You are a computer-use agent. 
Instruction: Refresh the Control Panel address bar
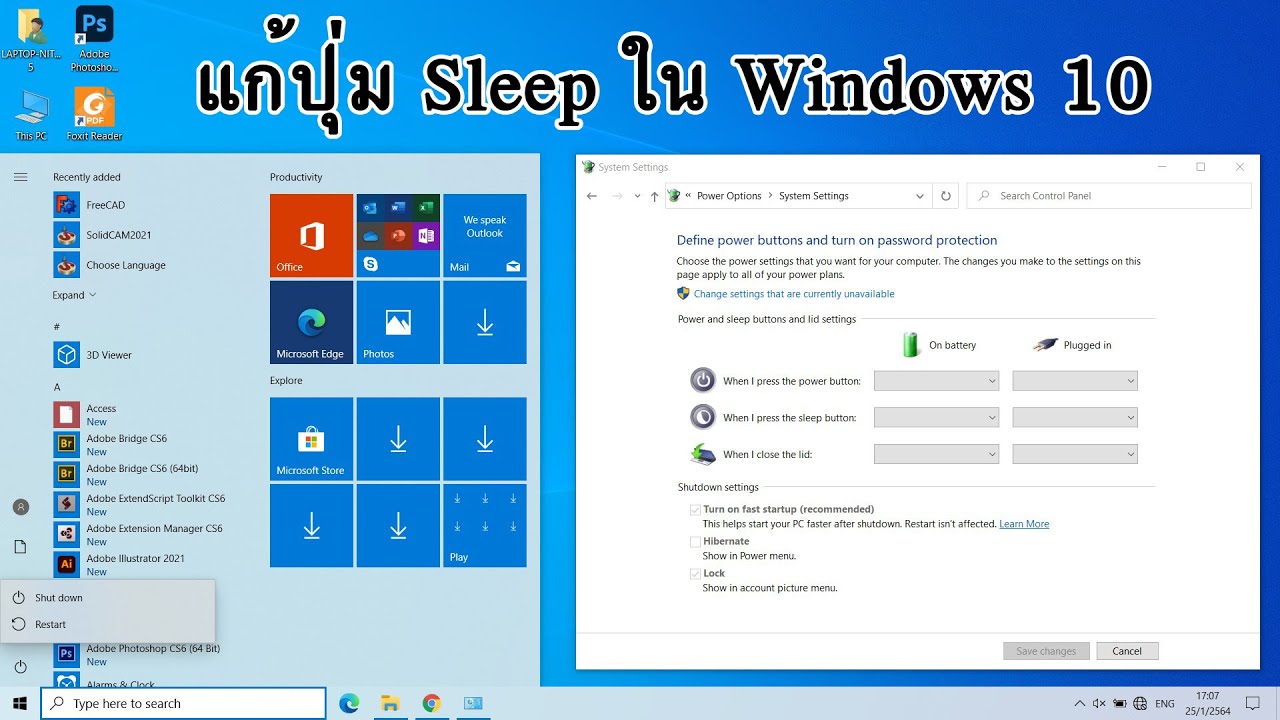click(x=946, y=197)
